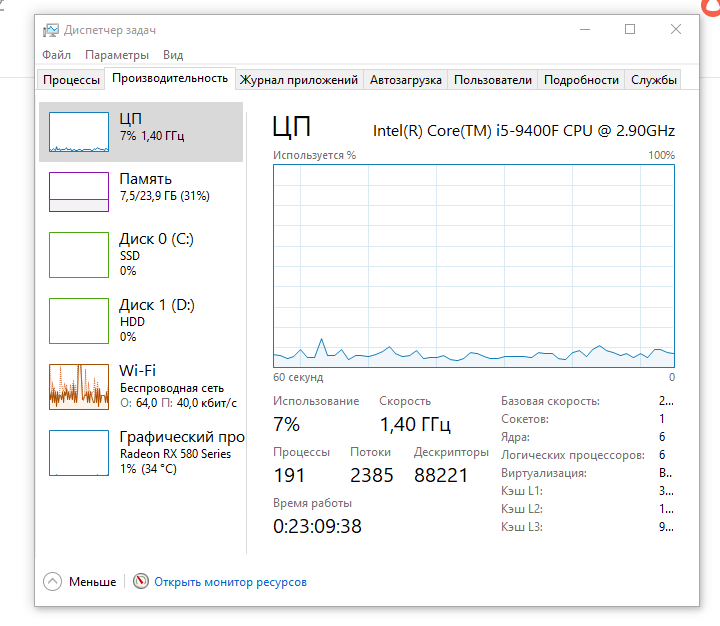The height and width of the screenshot is (626, 720).
Task: Go to the Автозагрузка tab
Action: 405,80
